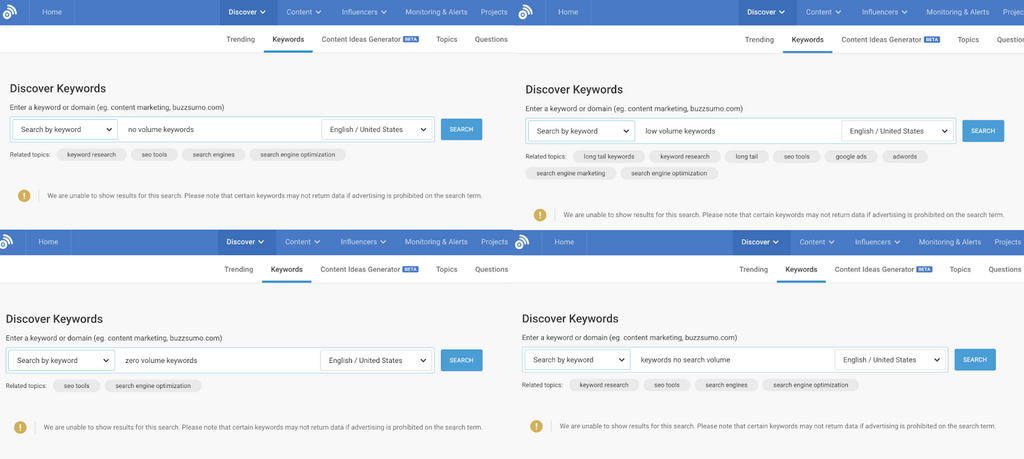Choose the 'search engine marketing' related topic
Image resolution: width=1024 pixels, height=459 pixels.
[x=570, y=173]
